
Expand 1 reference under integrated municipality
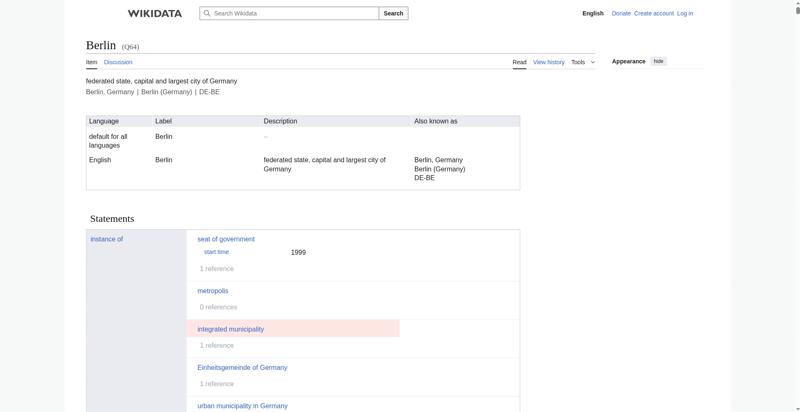click(216, 345)
